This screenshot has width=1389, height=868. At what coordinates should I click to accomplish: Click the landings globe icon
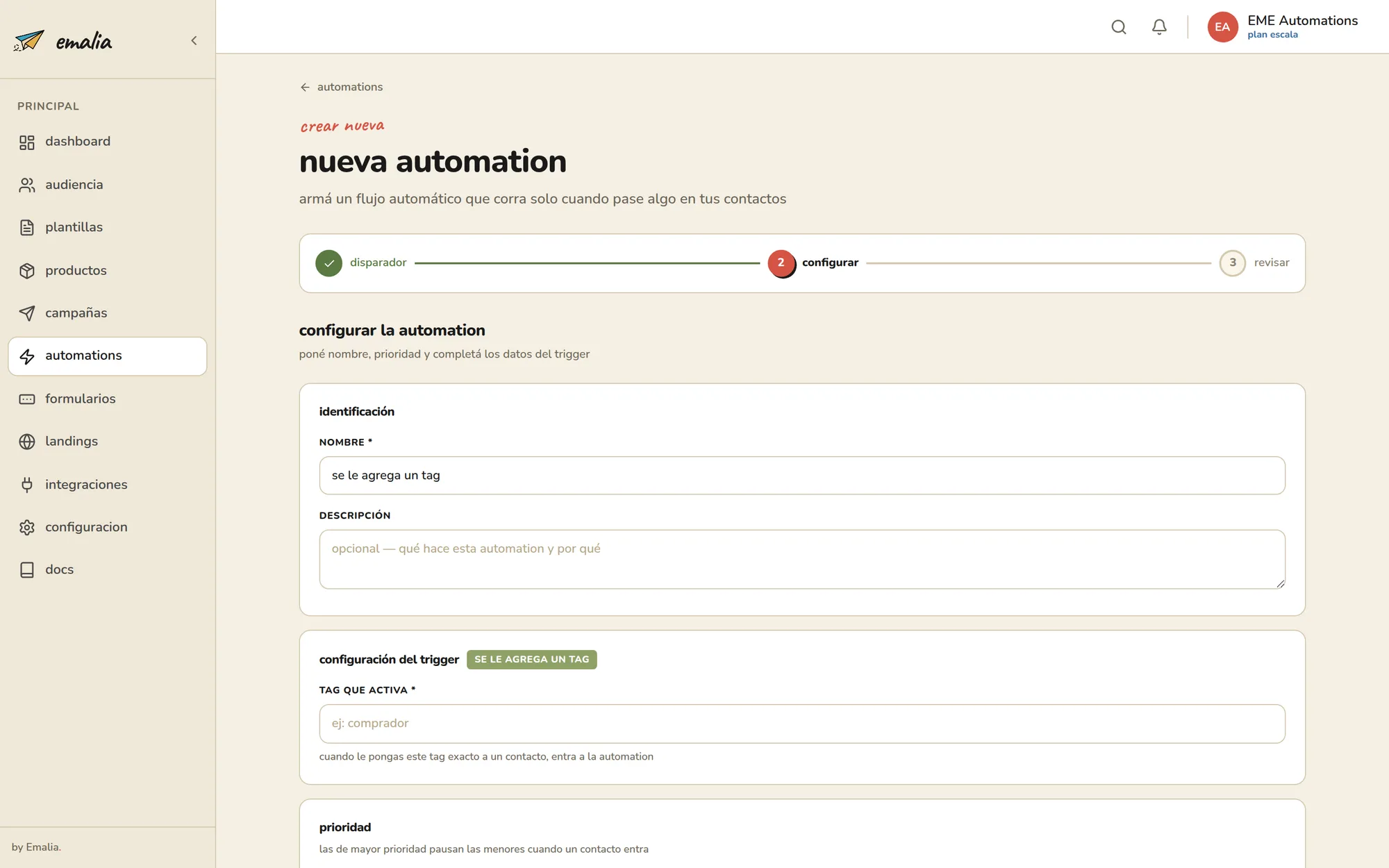[27, 442]
